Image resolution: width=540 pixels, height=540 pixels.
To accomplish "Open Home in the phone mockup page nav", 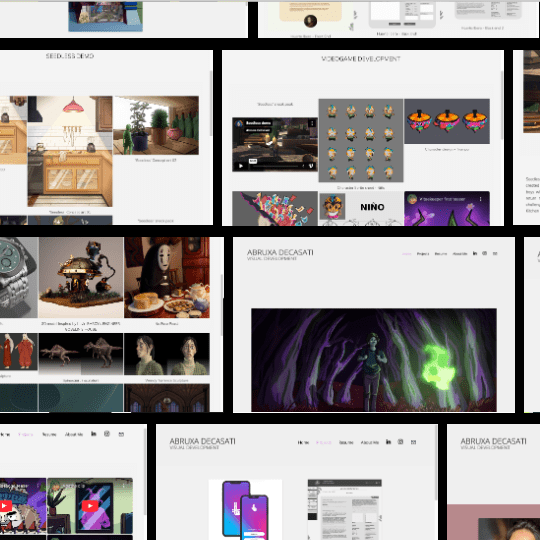I will [303, 443].
